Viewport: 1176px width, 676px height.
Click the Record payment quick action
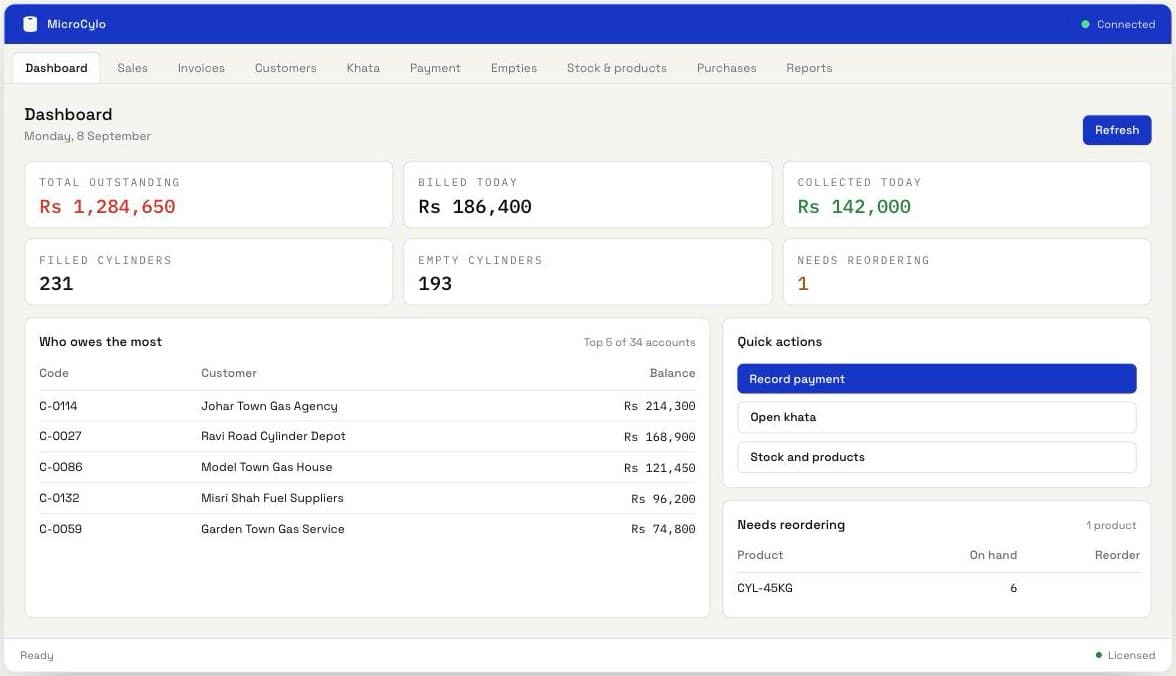[937, 379]
